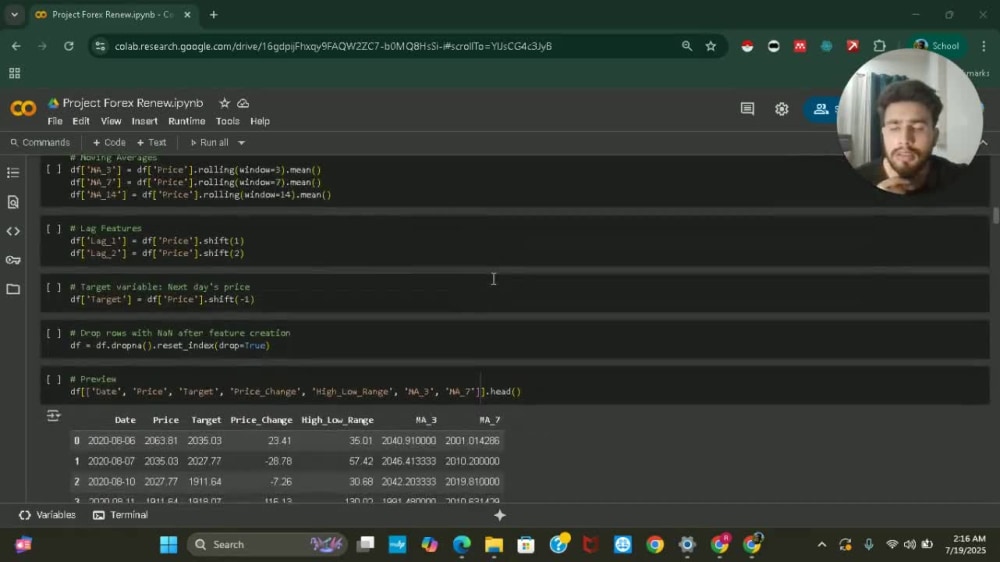Open the find and replace sidebar
This screenshot has height=562, width=1000.
point(13,202)
